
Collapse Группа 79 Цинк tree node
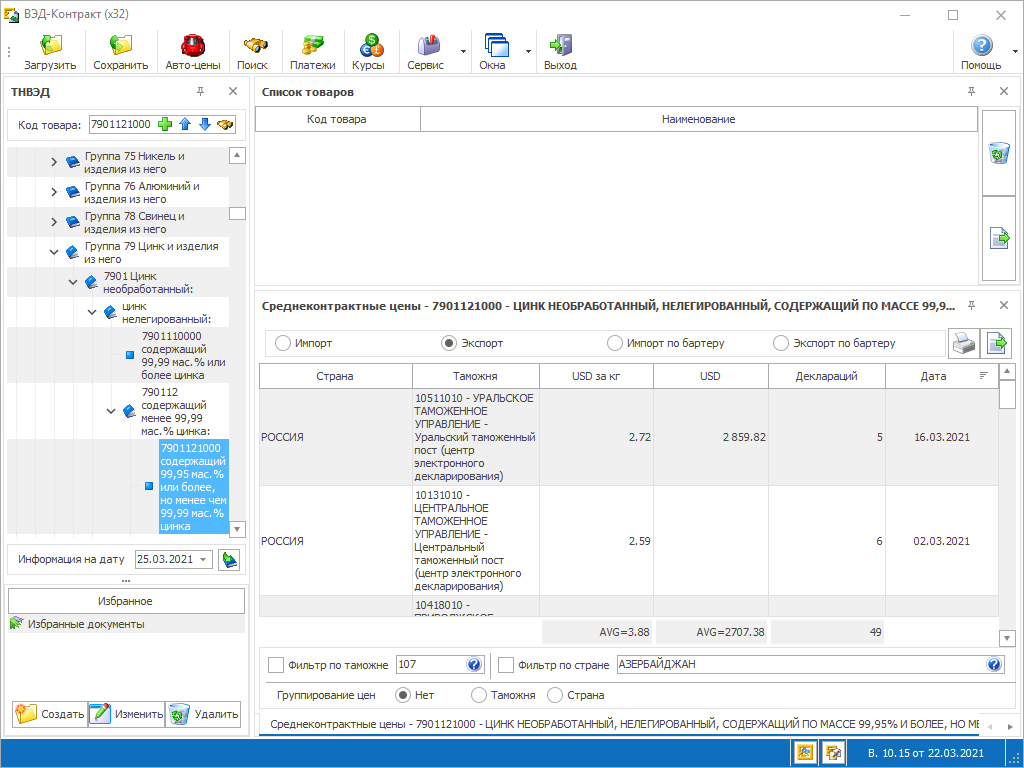coord(54,252)
